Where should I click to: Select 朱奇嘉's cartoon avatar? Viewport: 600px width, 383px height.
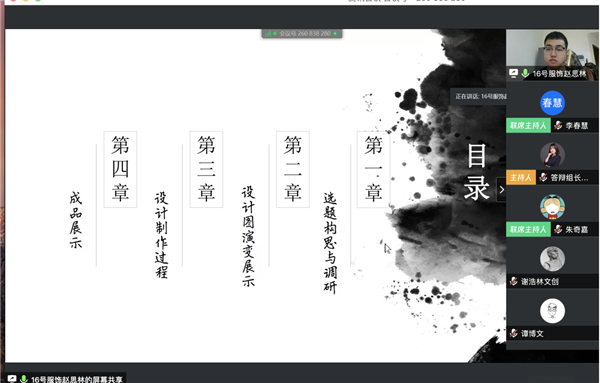pyautogui.click(x=552, y=207)
